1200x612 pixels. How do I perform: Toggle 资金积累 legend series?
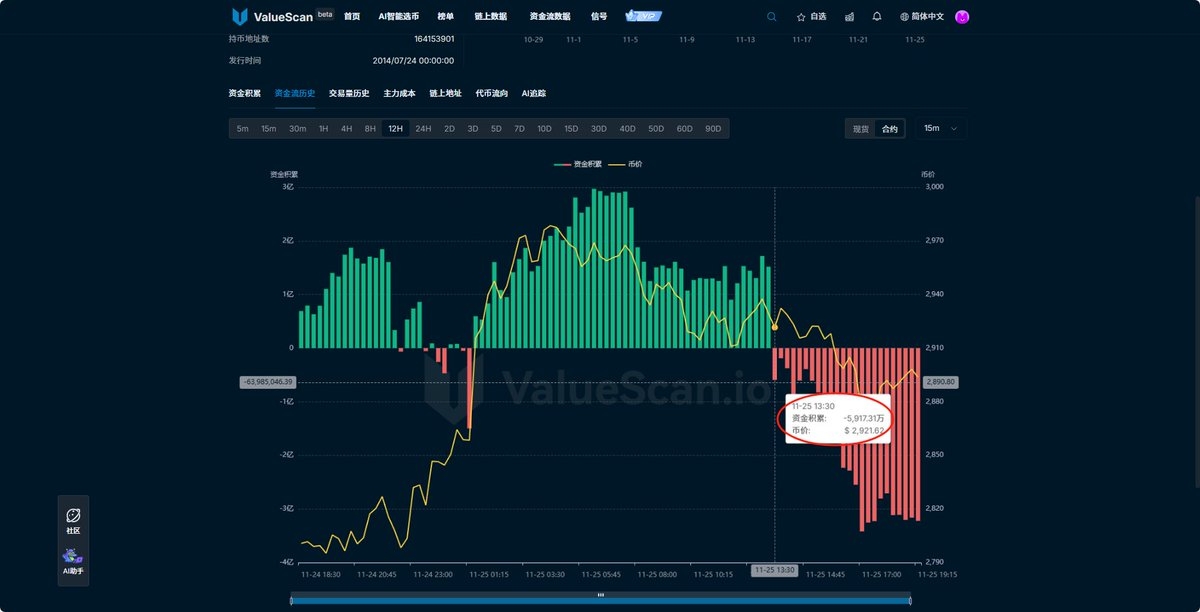(x=577, y=163)
